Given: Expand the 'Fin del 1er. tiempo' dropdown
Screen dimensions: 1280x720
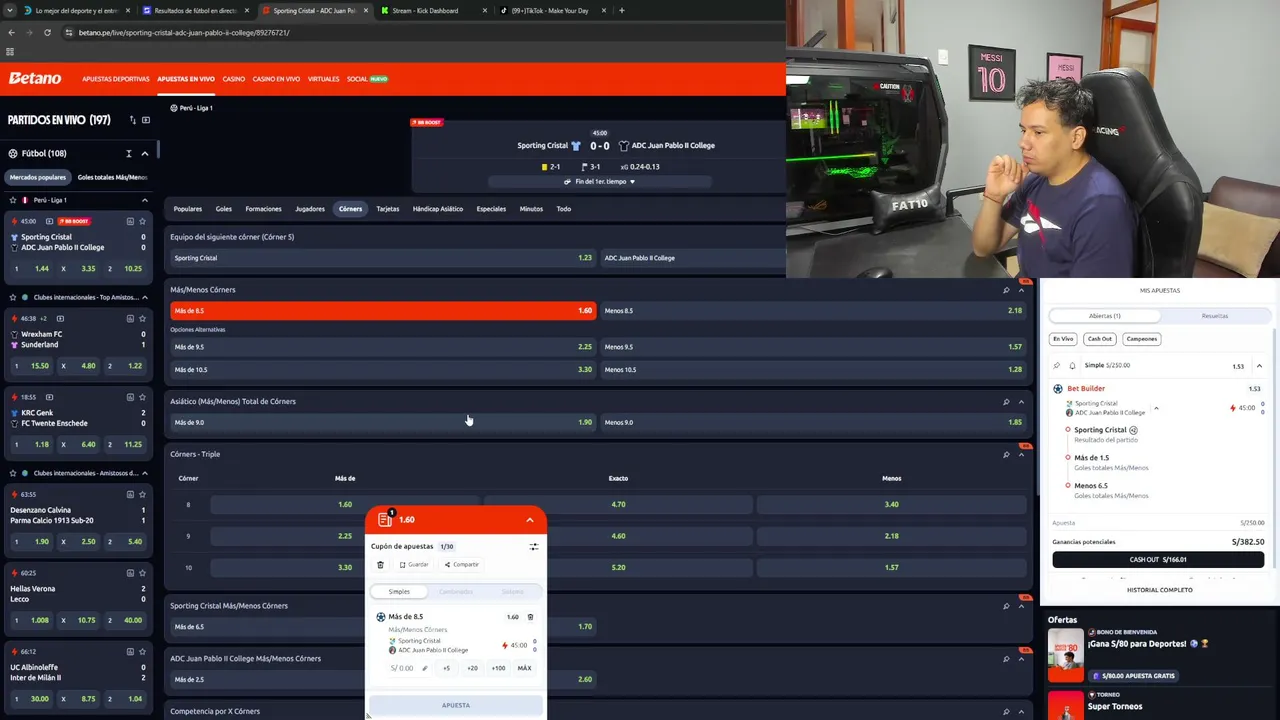Looking at the screenshot, I should [600, 182].
